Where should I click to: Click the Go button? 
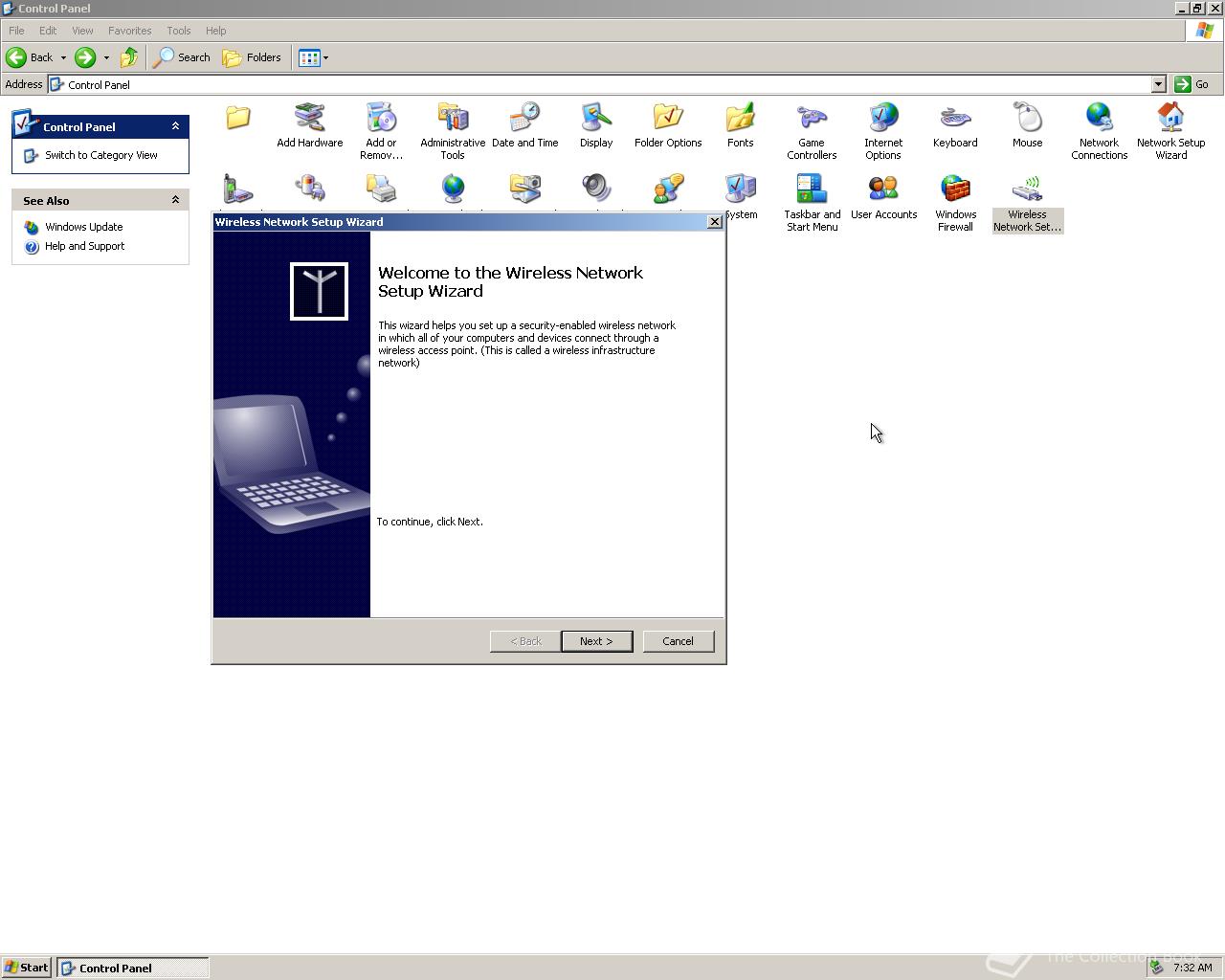(1192, 84)
